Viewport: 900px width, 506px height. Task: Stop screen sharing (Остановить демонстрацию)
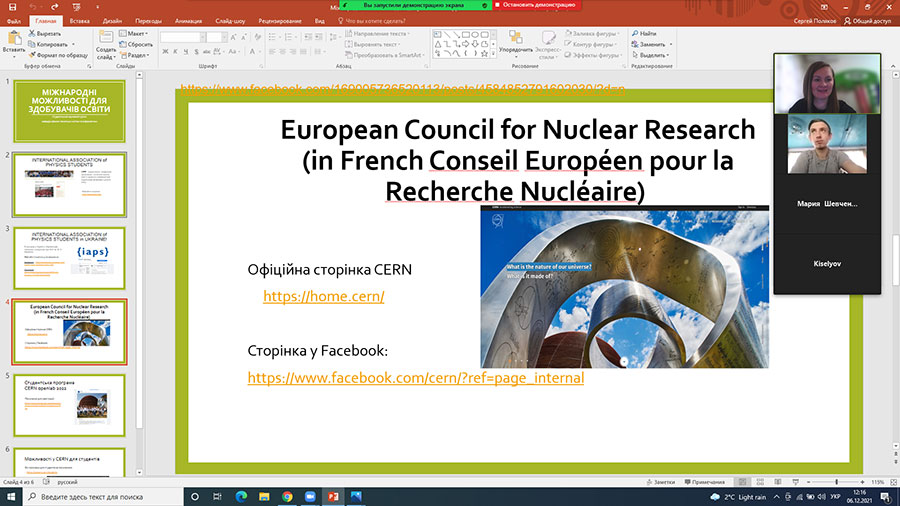pyautogui.click(x=537, y=5)
